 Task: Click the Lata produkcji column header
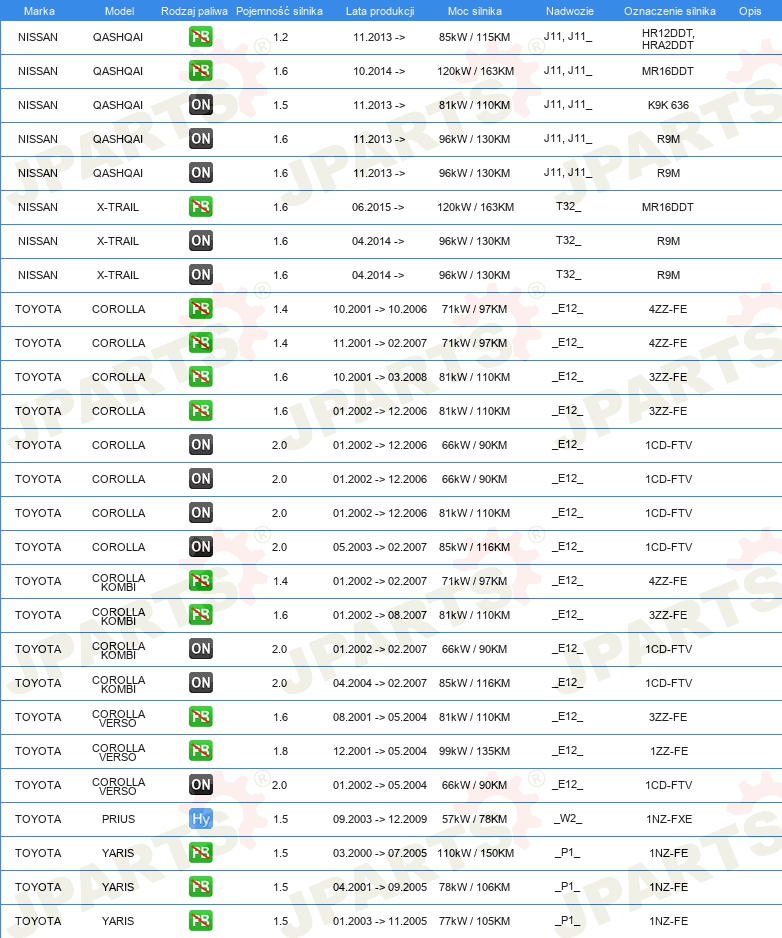coord(380,11)
